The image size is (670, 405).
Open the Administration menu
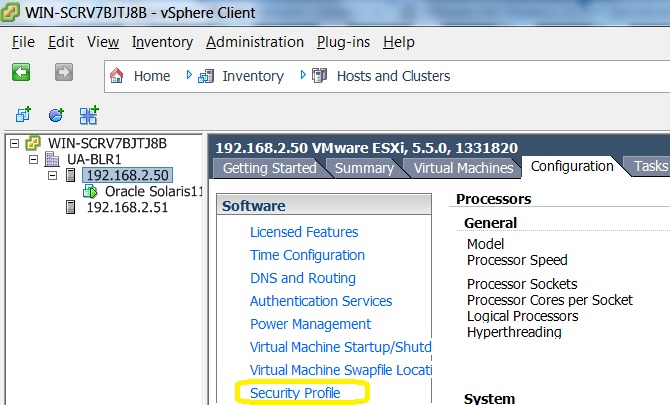click(255, 42)
